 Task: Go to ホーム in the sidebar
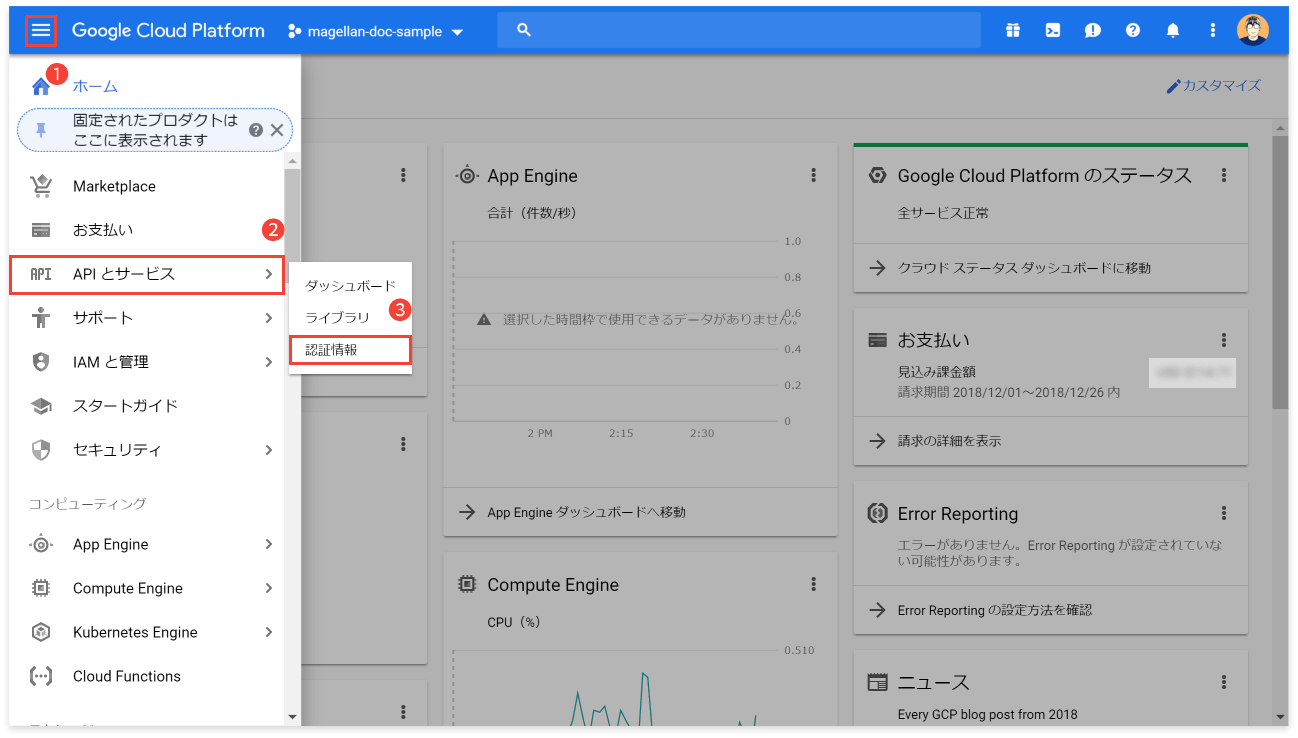(95, 86)
